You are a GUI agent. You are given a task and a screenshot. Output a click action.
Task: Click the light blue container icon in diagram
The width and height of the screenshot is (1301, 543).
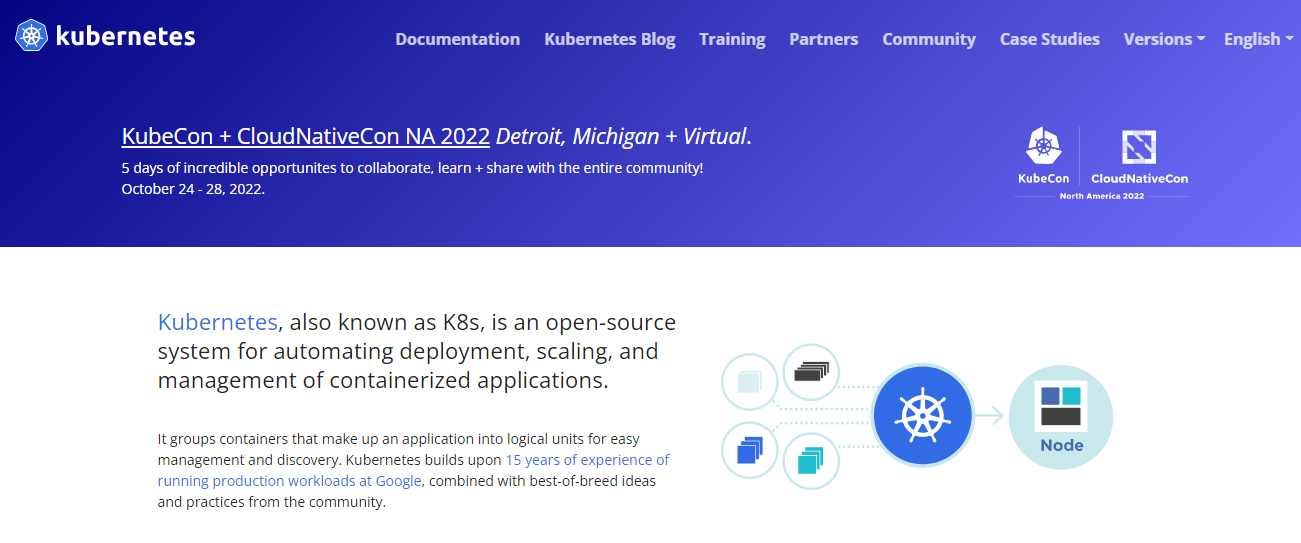click(x=750, y=382)
